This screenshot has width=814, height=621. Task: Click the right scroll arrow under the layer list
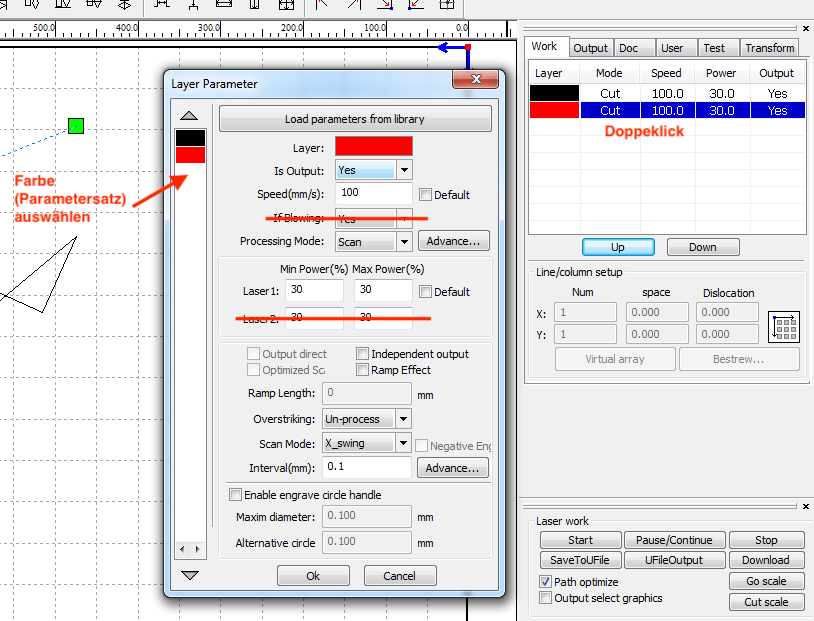point(198,550)
